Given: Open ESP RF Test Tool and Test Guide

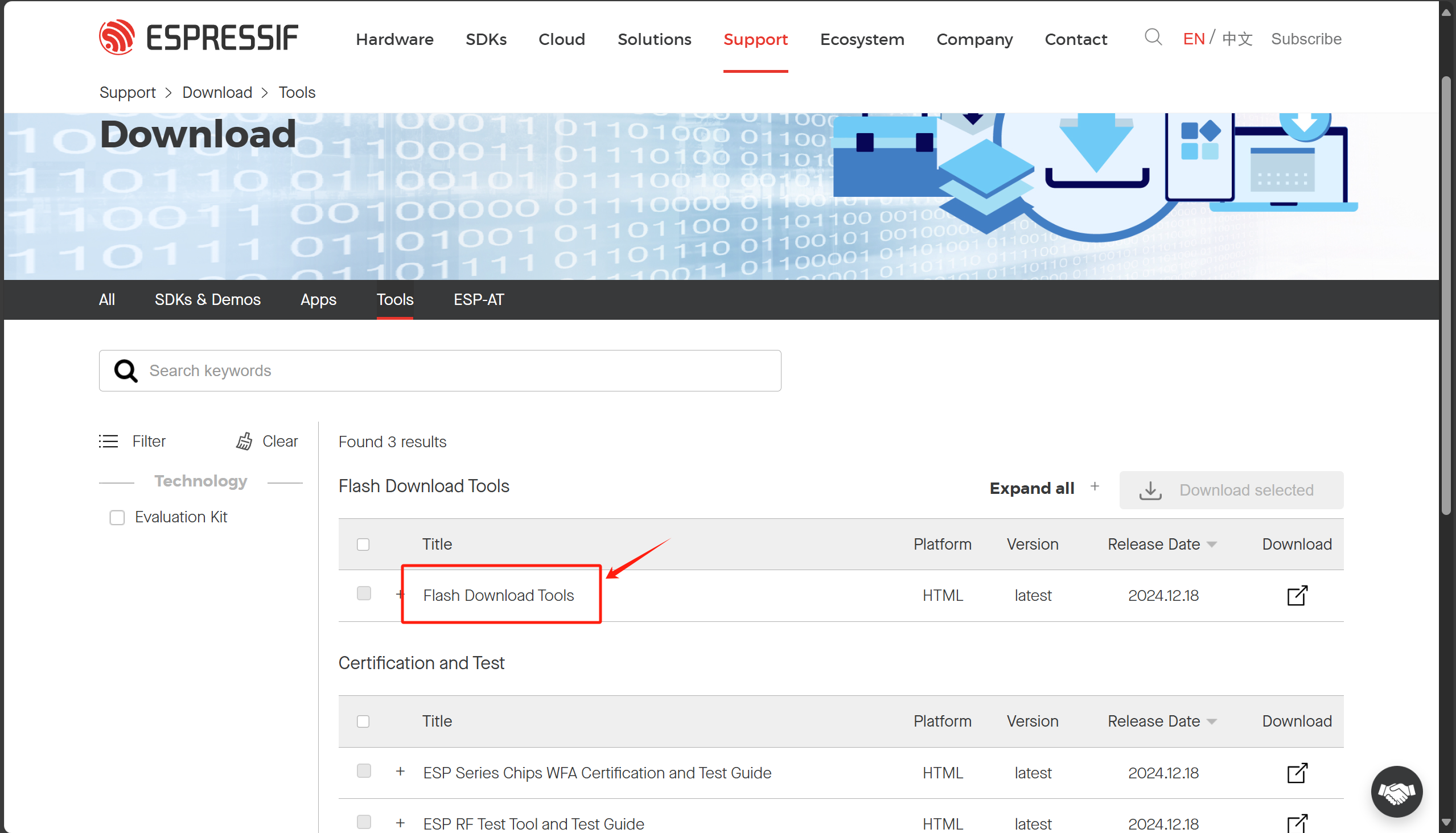Looking at the screenshot, I should pos(533,824).
